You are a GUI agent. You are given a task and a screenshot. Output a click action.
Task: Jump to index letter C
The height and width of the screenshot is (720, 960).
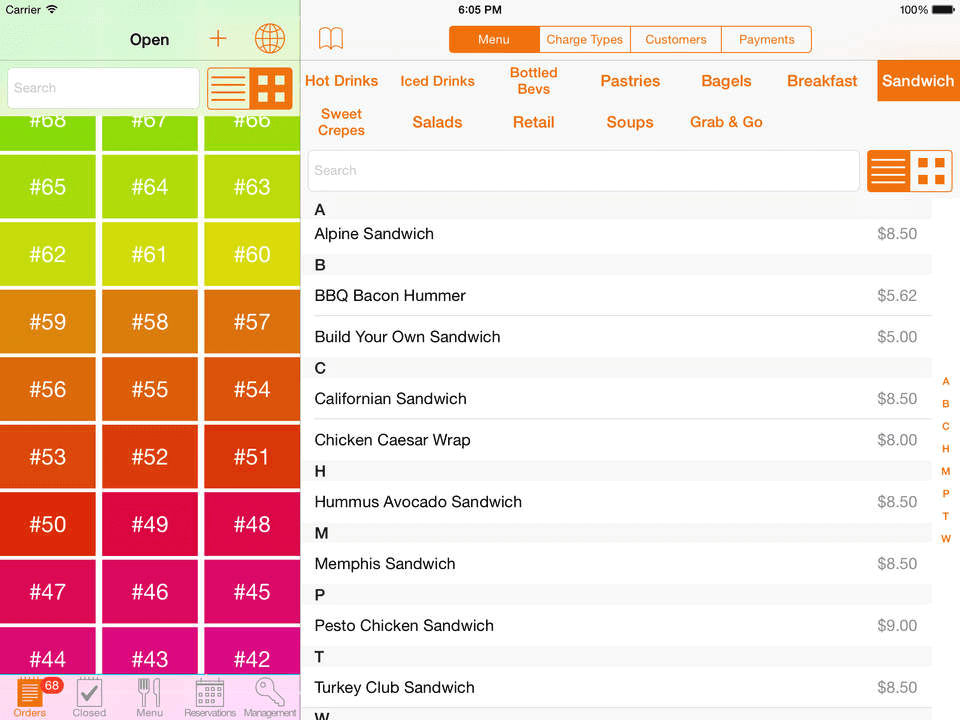point(946,426)
